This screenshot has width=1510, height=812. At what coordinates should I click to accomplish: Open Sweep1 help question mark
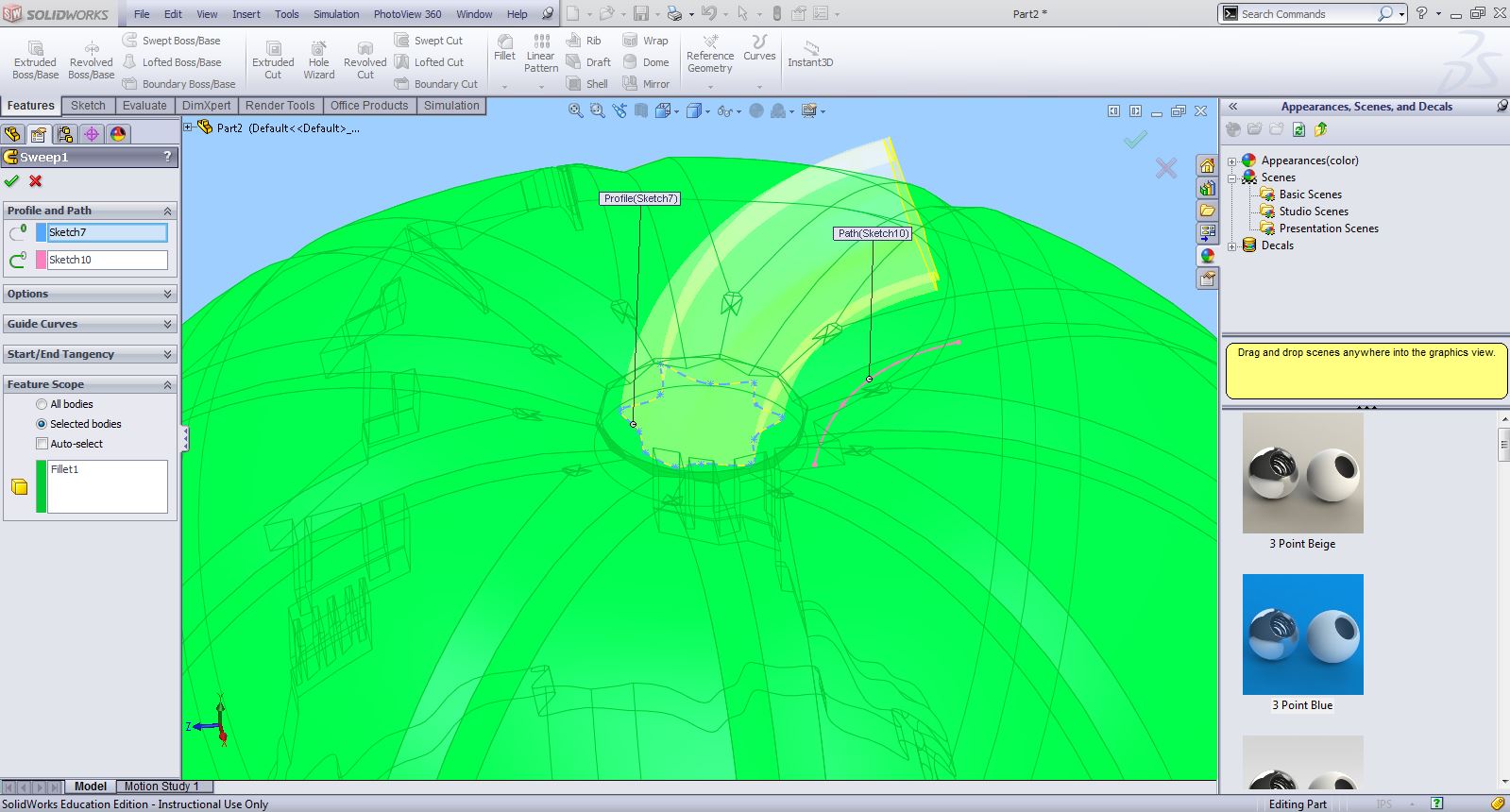click(167, 157)
